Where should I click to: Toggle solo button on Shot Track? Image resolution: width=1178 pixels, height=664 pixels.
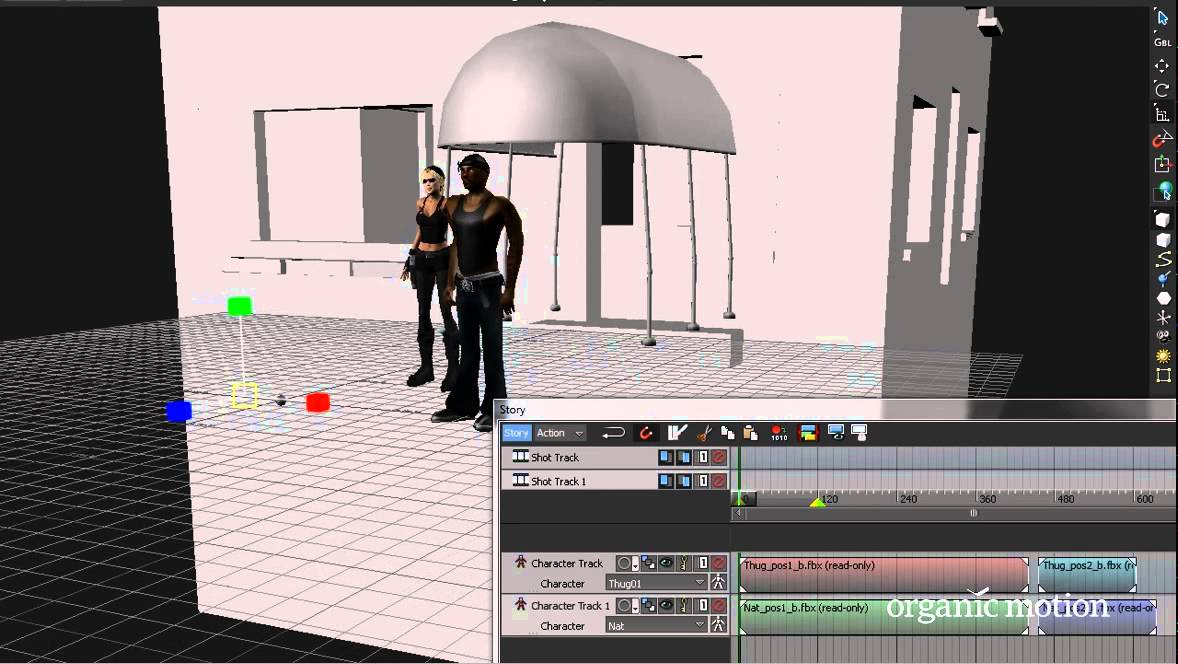[x=703, y=457]
